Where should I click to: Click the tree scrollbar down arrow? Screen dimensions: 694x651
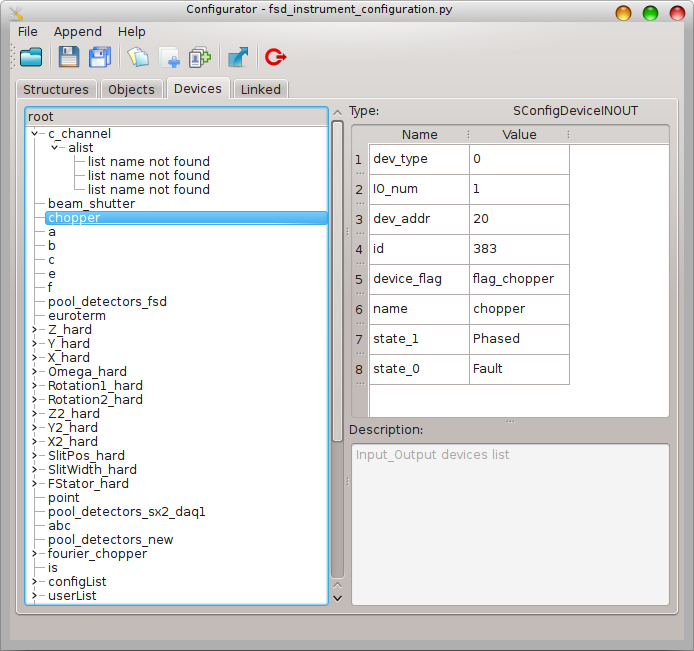337,597
